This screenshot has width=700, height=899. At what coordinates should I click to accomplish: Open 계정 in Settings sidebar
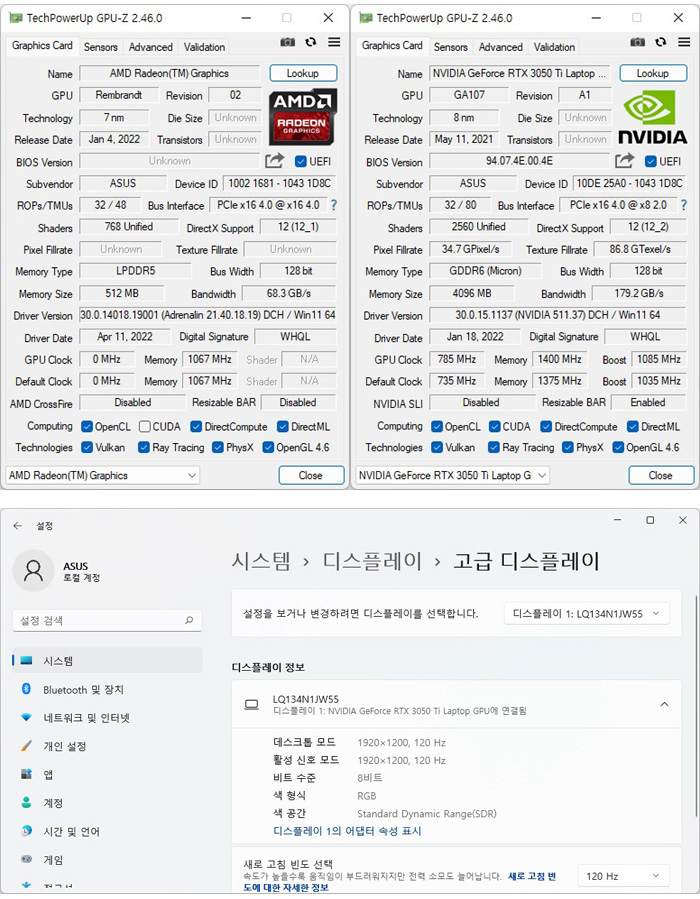click(x=107, y=803)
